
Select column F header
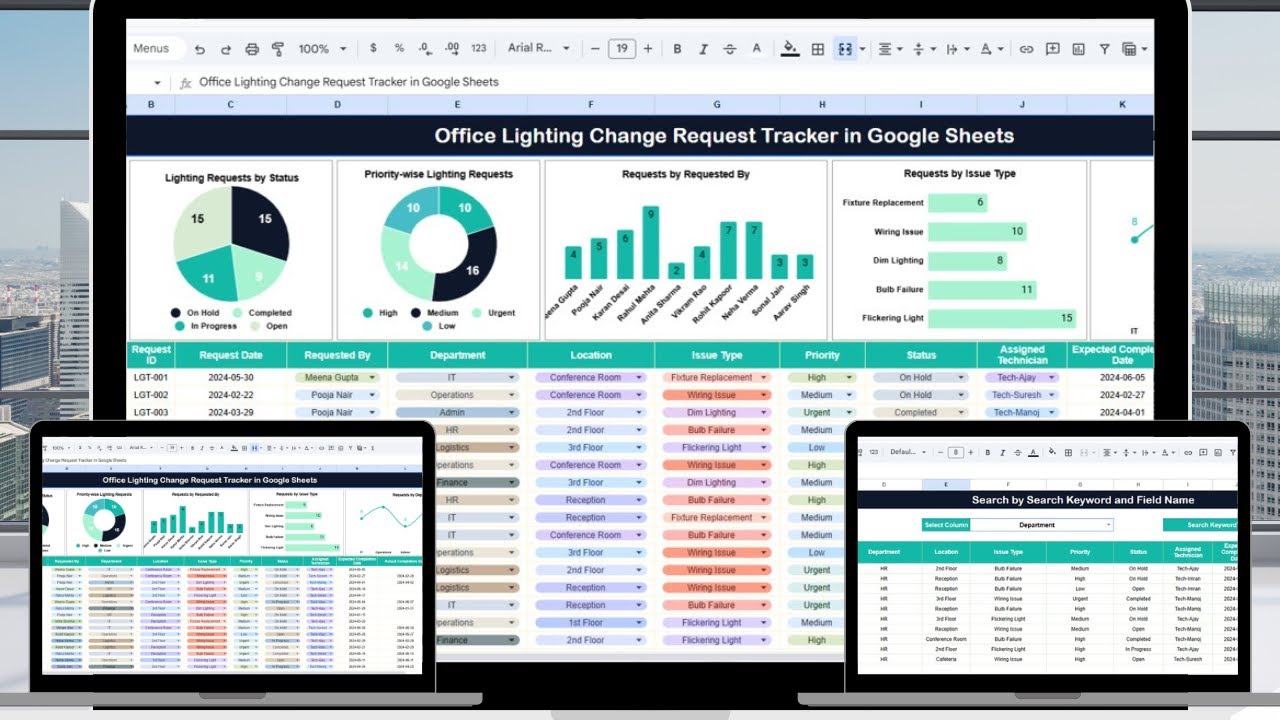coord(590,104)
